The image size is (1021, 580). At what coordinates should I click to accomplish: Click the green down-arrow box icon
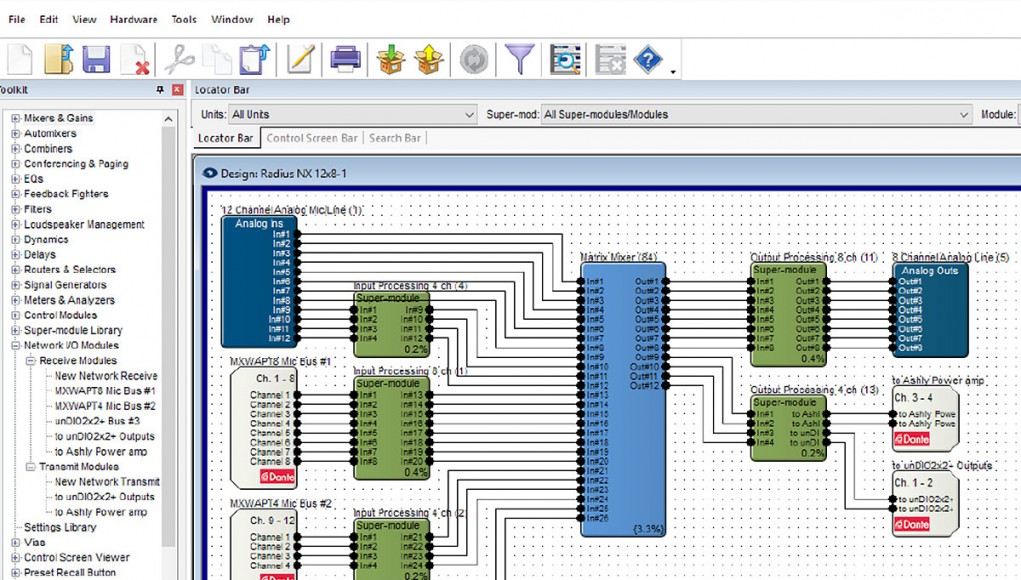(x=391, y=59)
